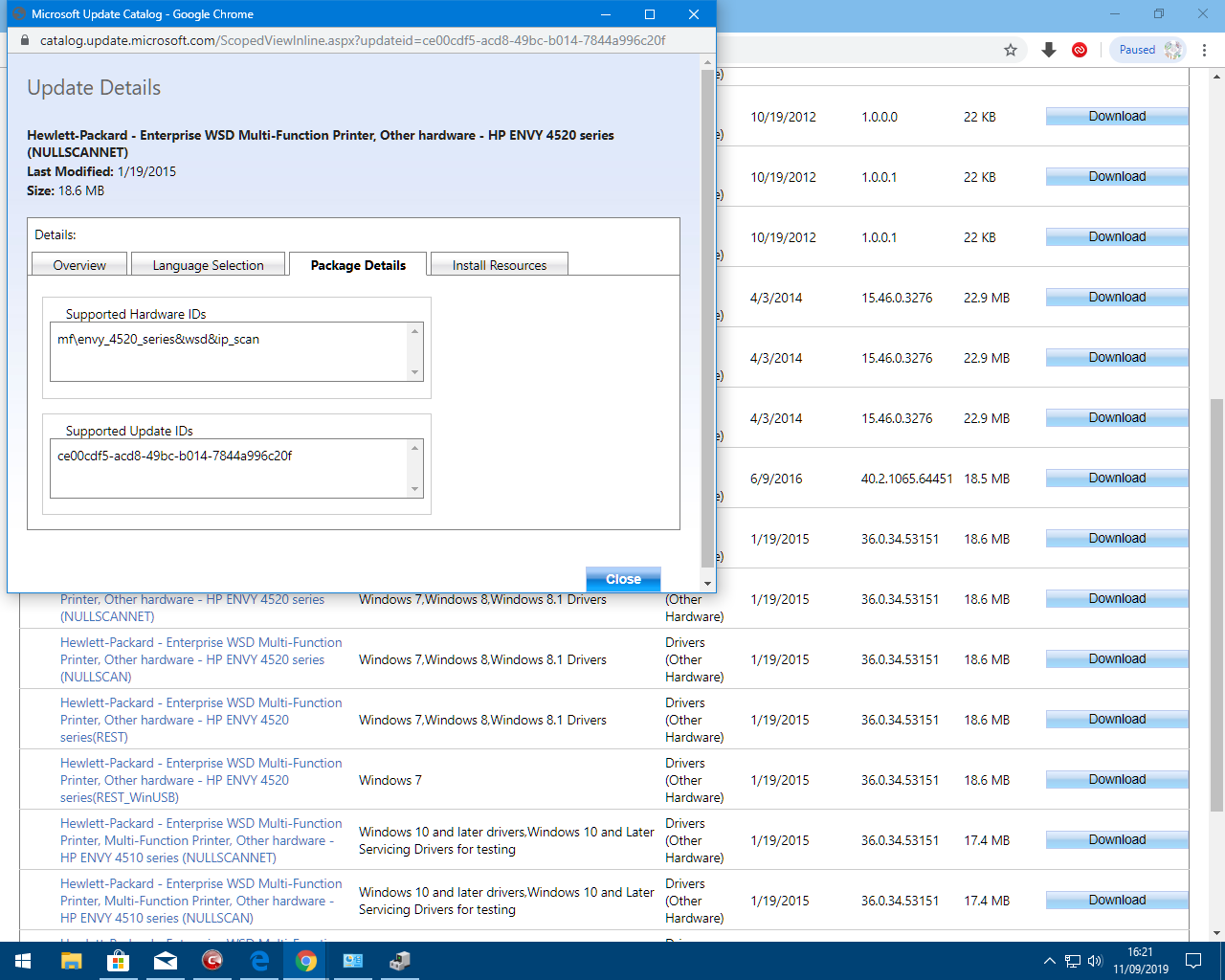This screenshot has height=980, width=1225.
Task: Launch Microsoft Edge from the taskbar
Action: click(259, 961)
